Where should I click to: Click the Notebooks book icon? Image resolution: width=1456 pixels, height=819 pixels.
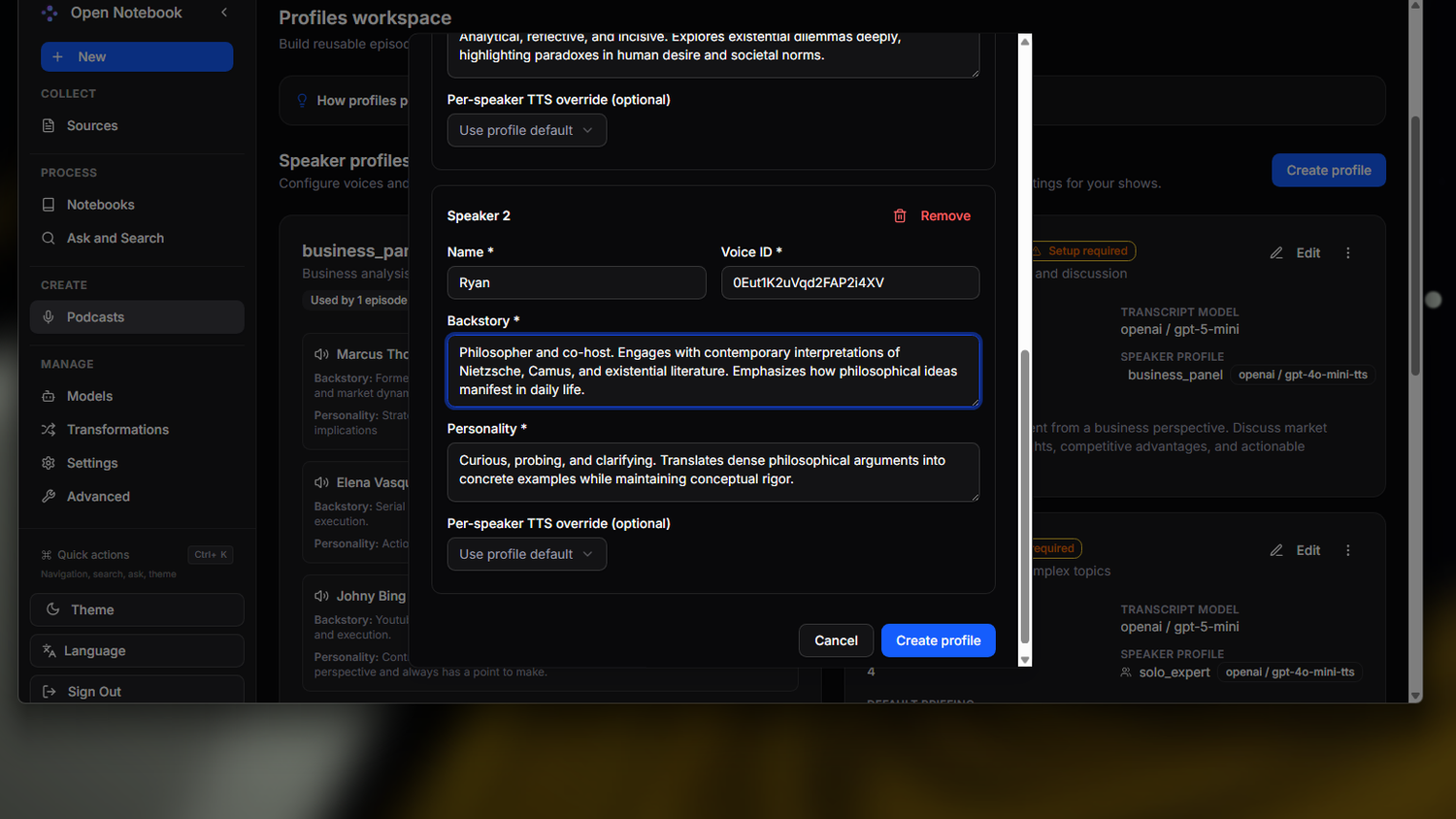(49, 205)
